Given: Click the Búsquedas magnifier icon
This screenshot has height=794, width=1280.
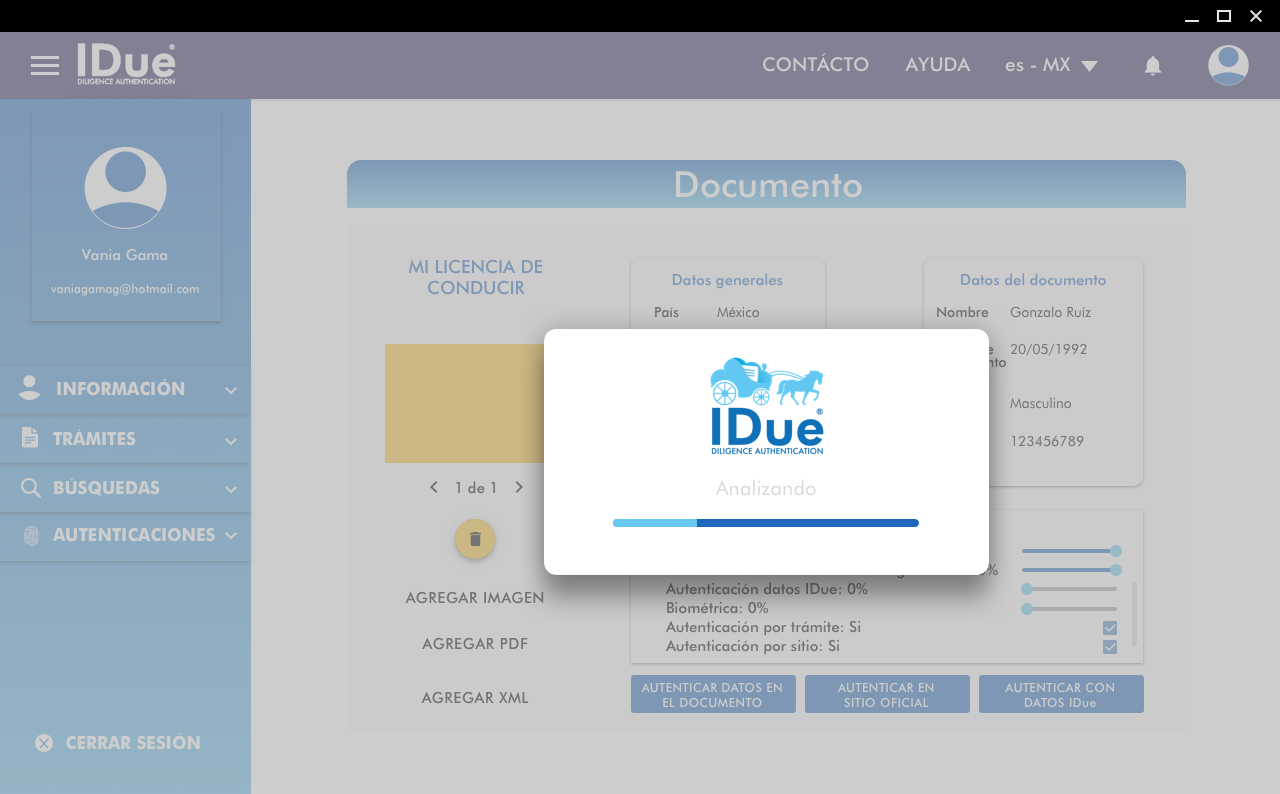Looking at the screenshot, I should coord(31,488).
